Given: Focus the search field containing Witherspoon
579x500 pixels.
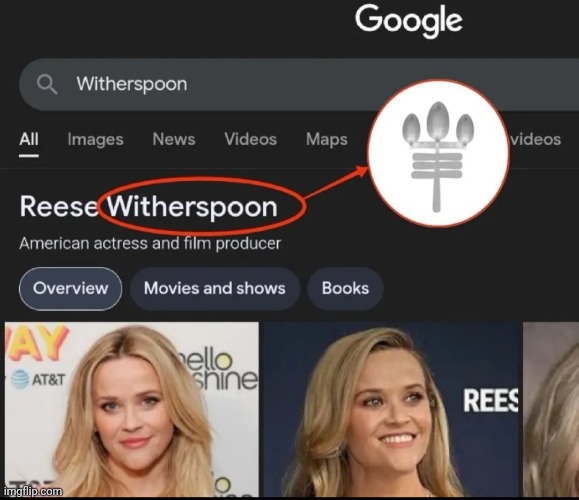Looking at the screenshot, I should point(298,84).
